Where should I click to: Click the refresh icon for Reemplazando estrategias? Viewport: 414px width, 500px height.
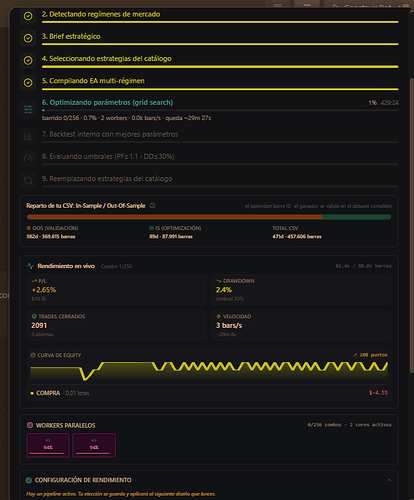(28, 181)
